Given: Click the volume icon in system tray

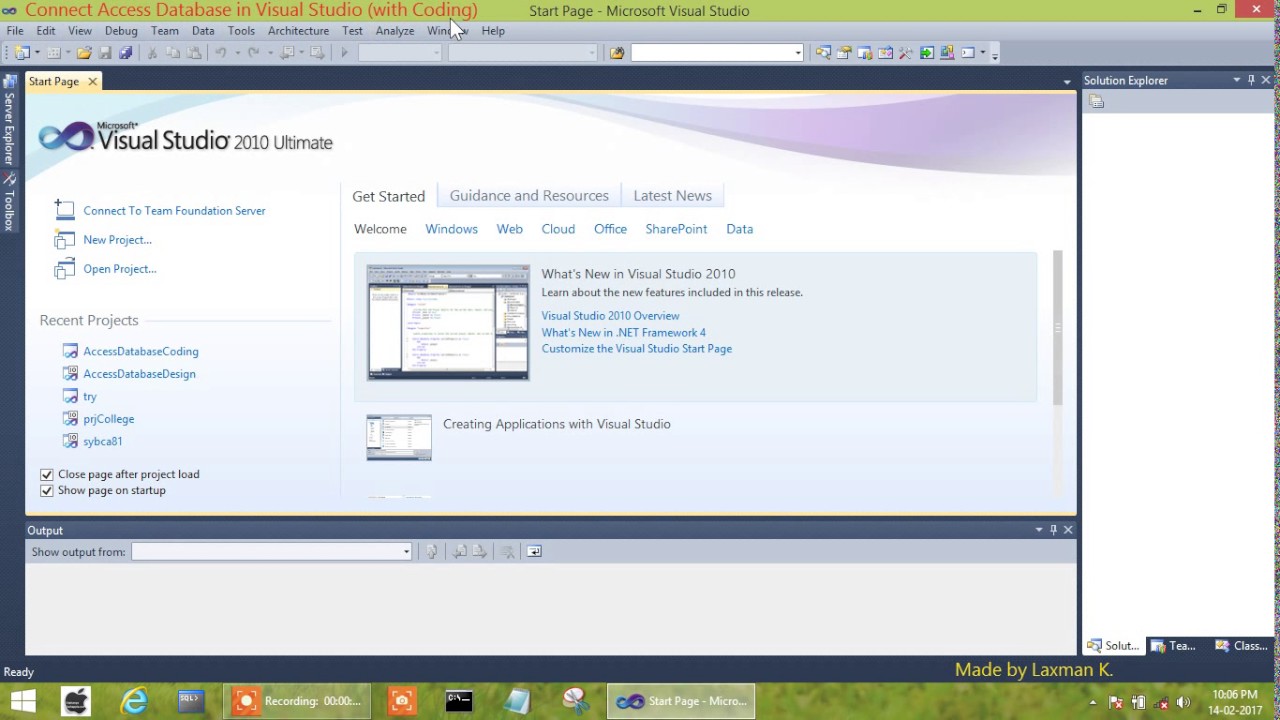Looking at the screenshot, I should 1183,702.
